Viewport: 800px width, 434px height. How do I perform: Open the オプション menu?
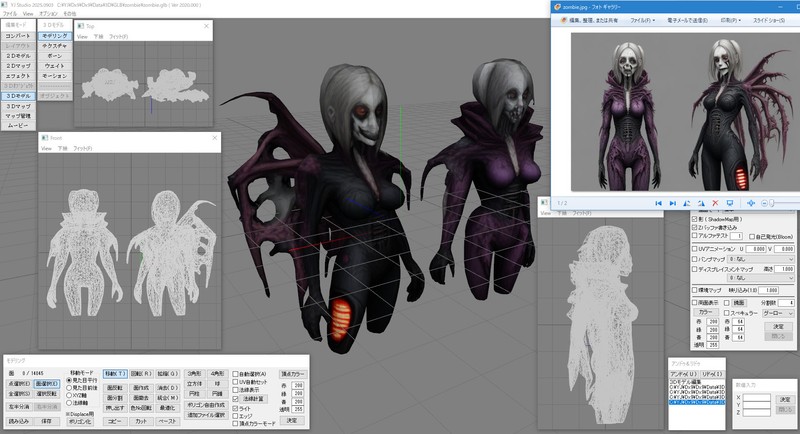click(x=47, y=14)
